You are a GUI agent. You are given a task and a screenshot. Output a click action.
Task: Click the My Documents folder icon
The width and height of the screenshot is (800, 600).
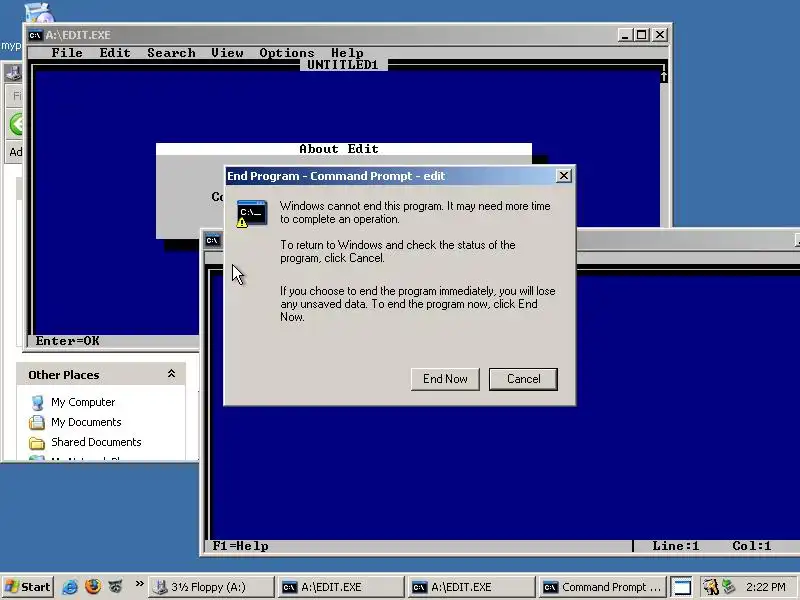[37, 422]
